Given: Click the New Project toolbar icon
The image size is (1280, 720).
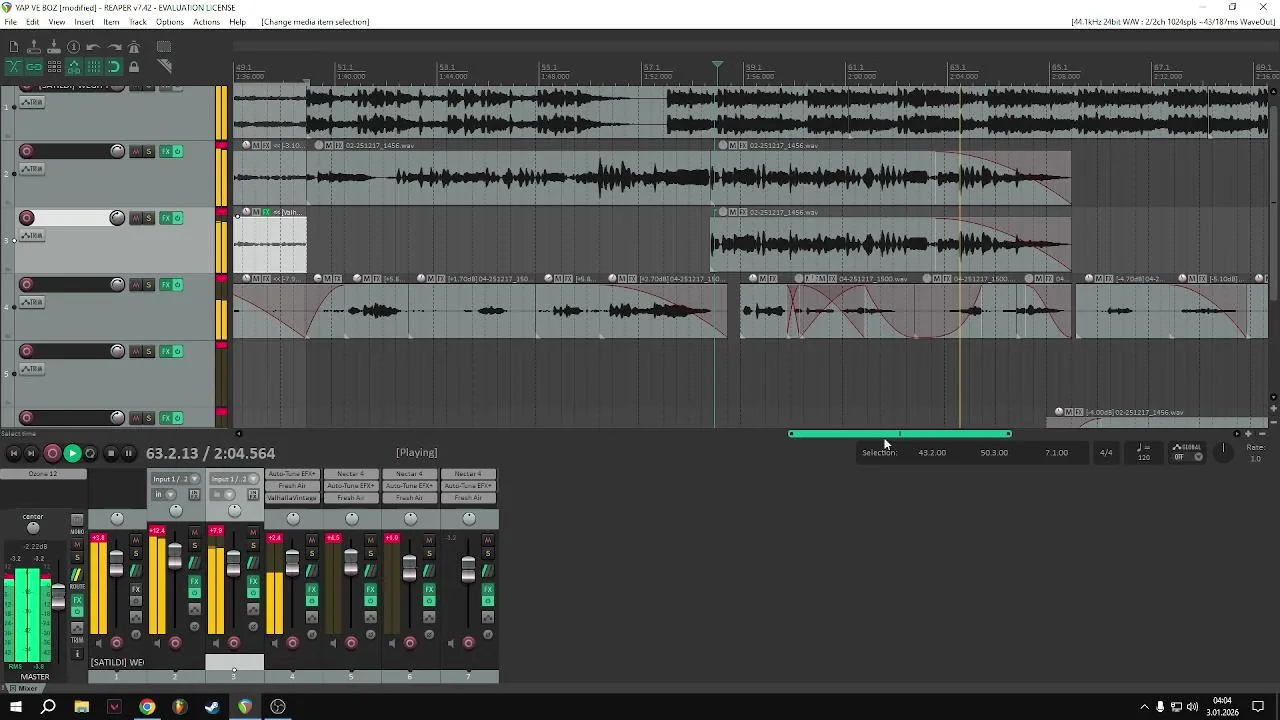Looking at the screenshot, I should (x=14, y=47).
